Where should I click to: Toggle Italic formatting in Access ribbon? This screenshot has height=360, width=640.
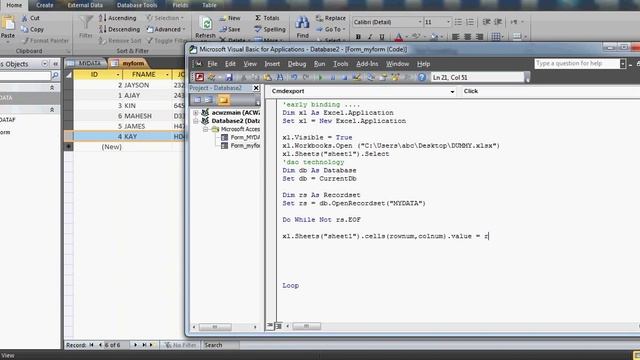[370, 37]
